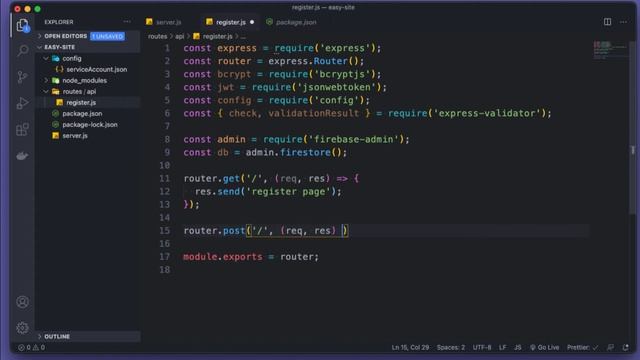Click the feedback icon in status bar
Image resolution: width=640 pixels, height=360 pixels.
tap(610, 348)
